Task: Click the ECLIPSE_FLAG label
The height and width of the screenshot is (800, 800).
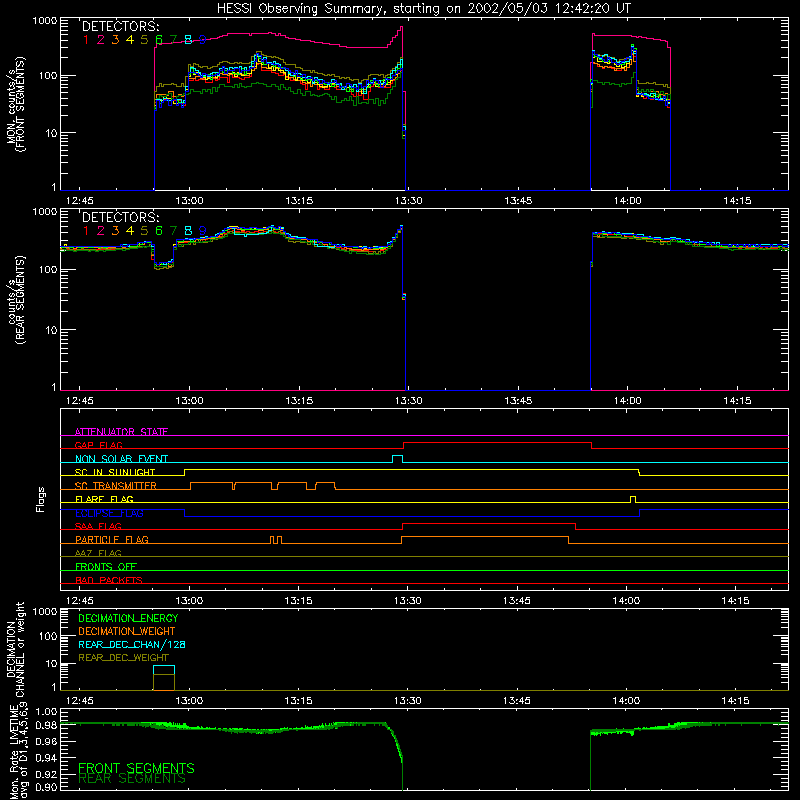Action: point(109,513)
